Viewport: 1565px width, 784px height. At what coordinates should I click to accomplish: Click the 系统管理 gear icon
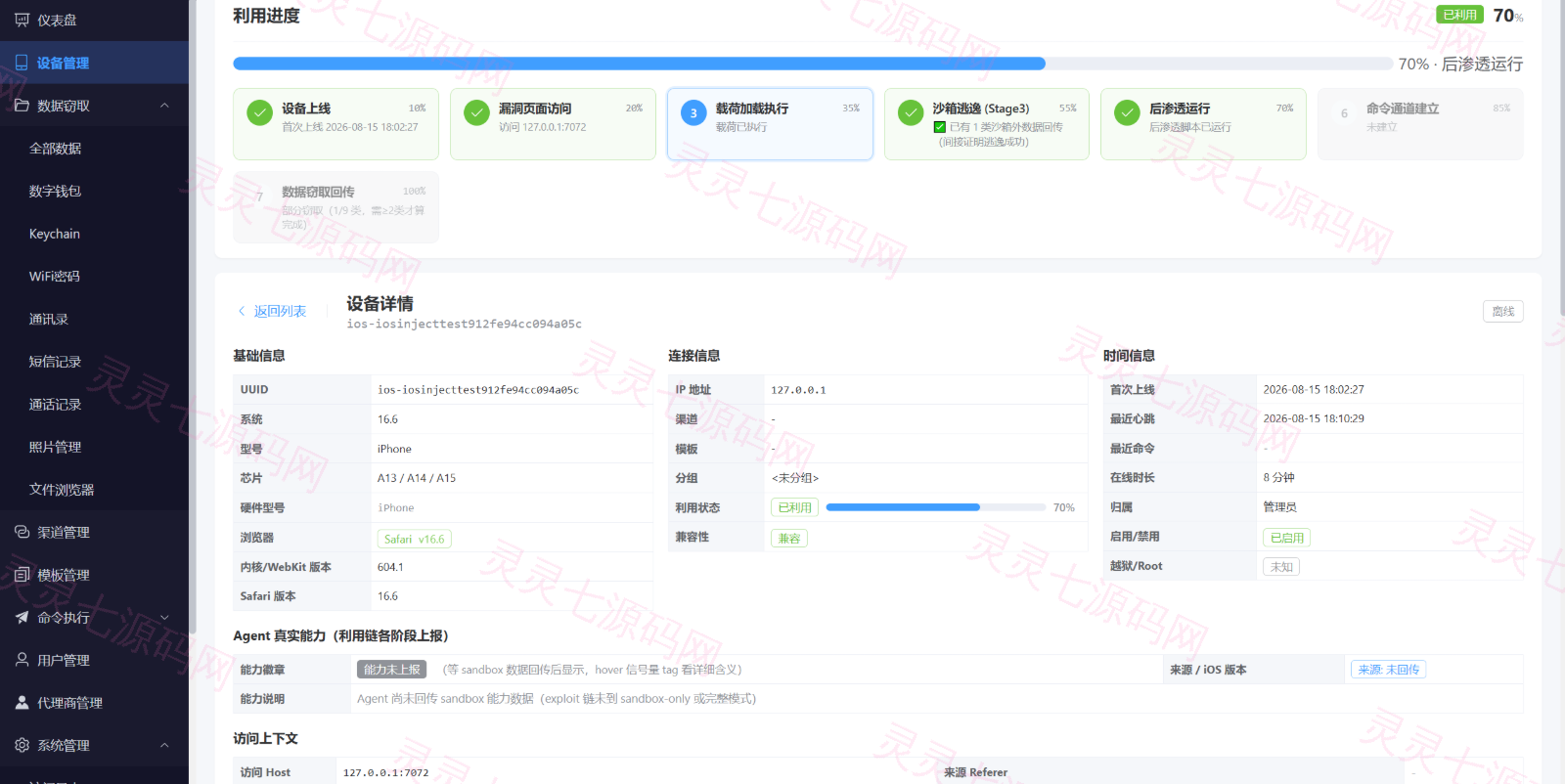(22, 745)
